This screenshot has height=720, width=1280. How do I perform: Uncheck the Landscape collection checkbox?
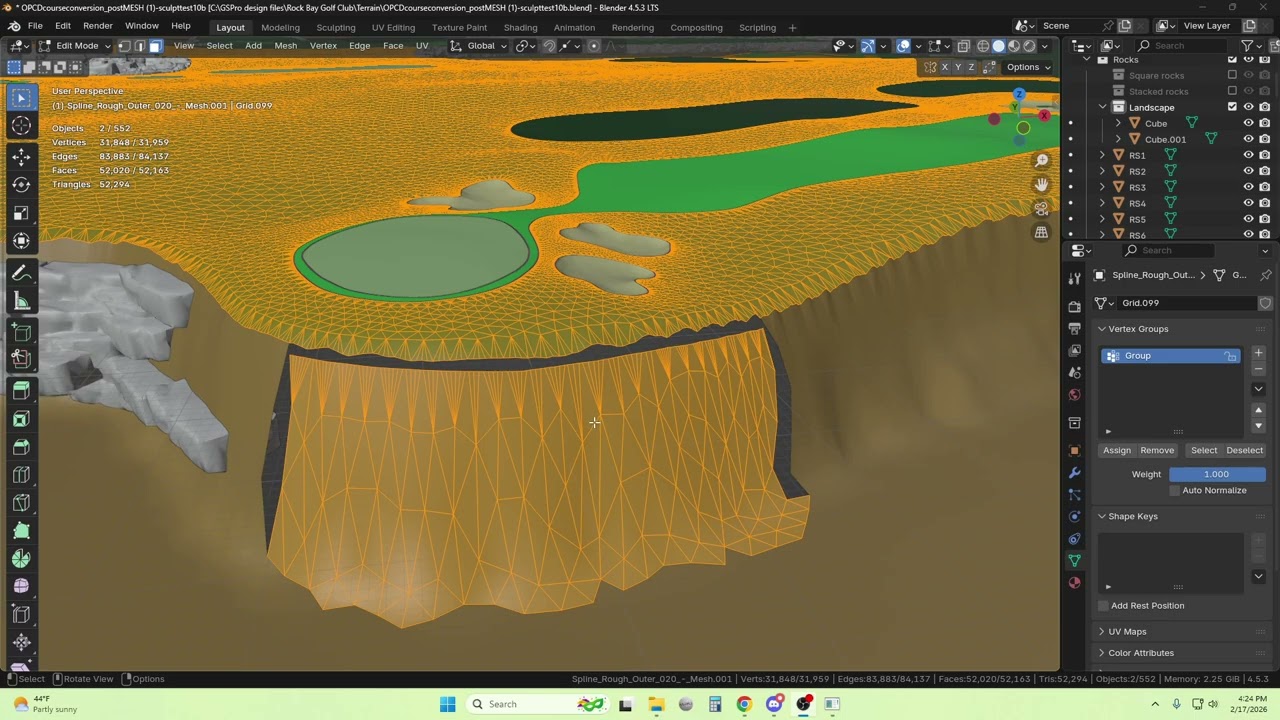[1232, 107]
